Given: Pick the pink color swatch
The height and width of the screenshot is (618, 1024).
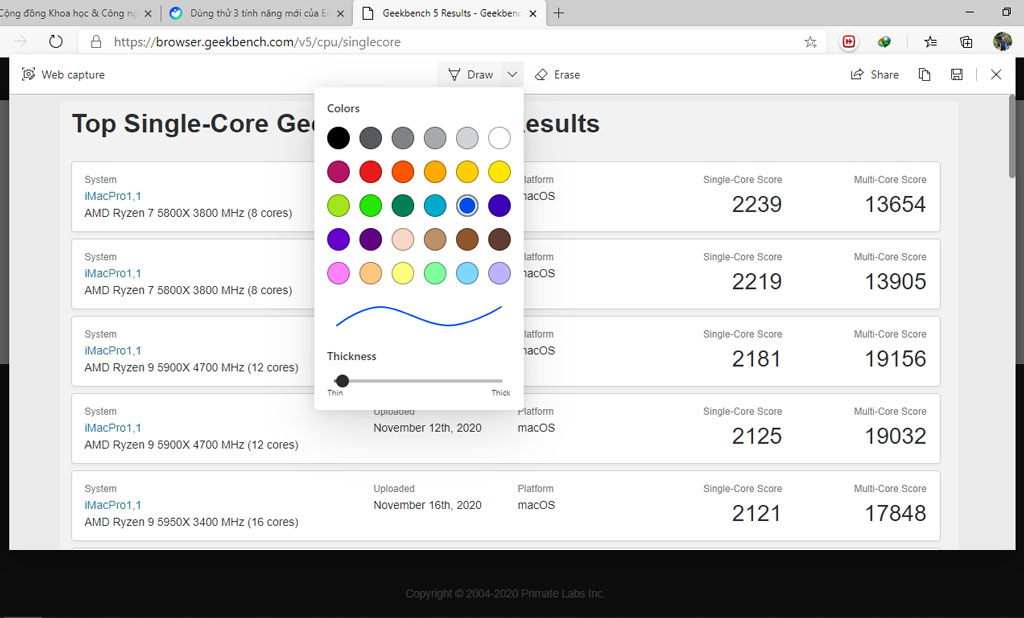Looking at the screenshot, I should point(338,273).
